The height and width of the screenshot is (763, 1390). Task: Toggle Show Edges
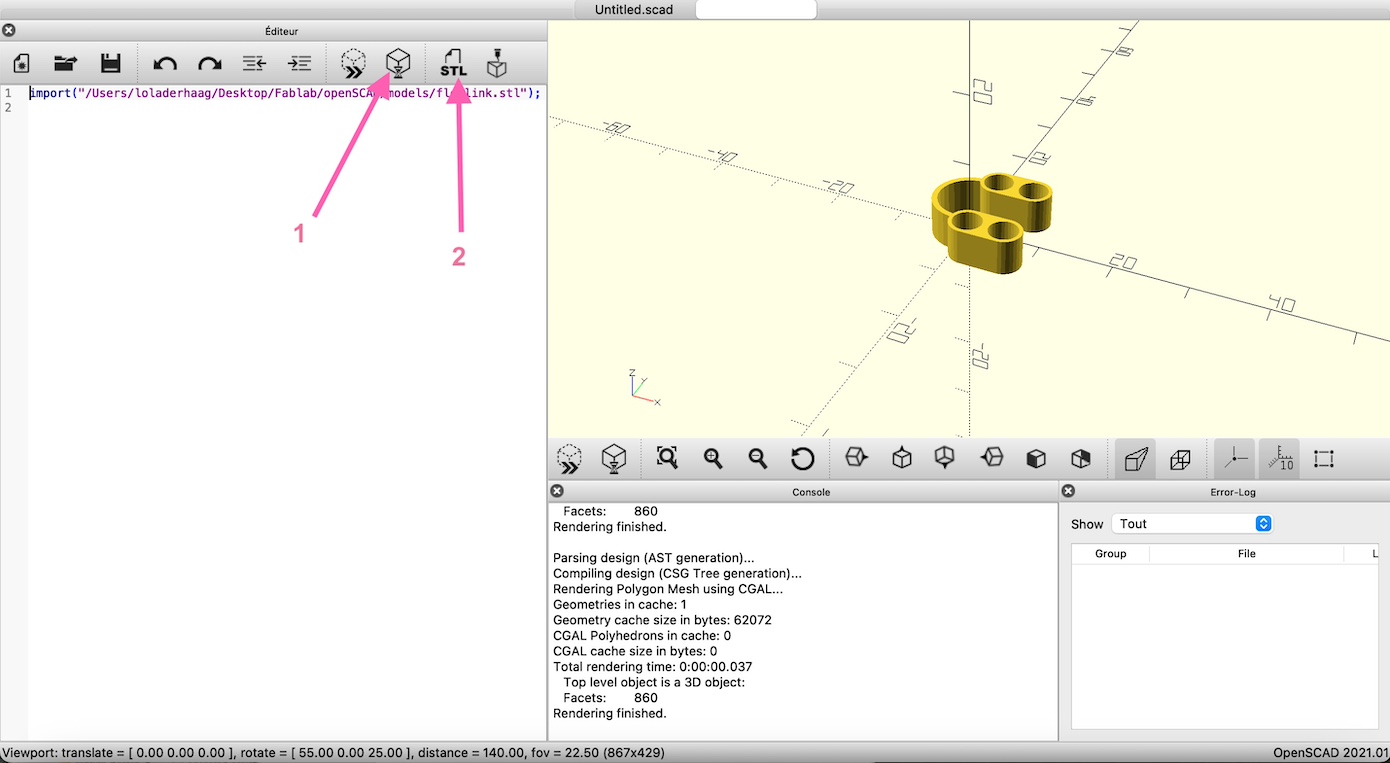tap(1324, 459)
